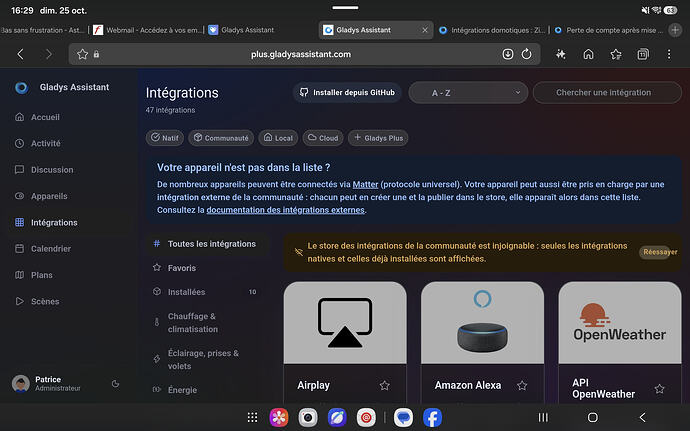Click the address bar URL plus.gladysassistant.com
The height and width of the screenshot is (431, 690).
coord(301,54)
